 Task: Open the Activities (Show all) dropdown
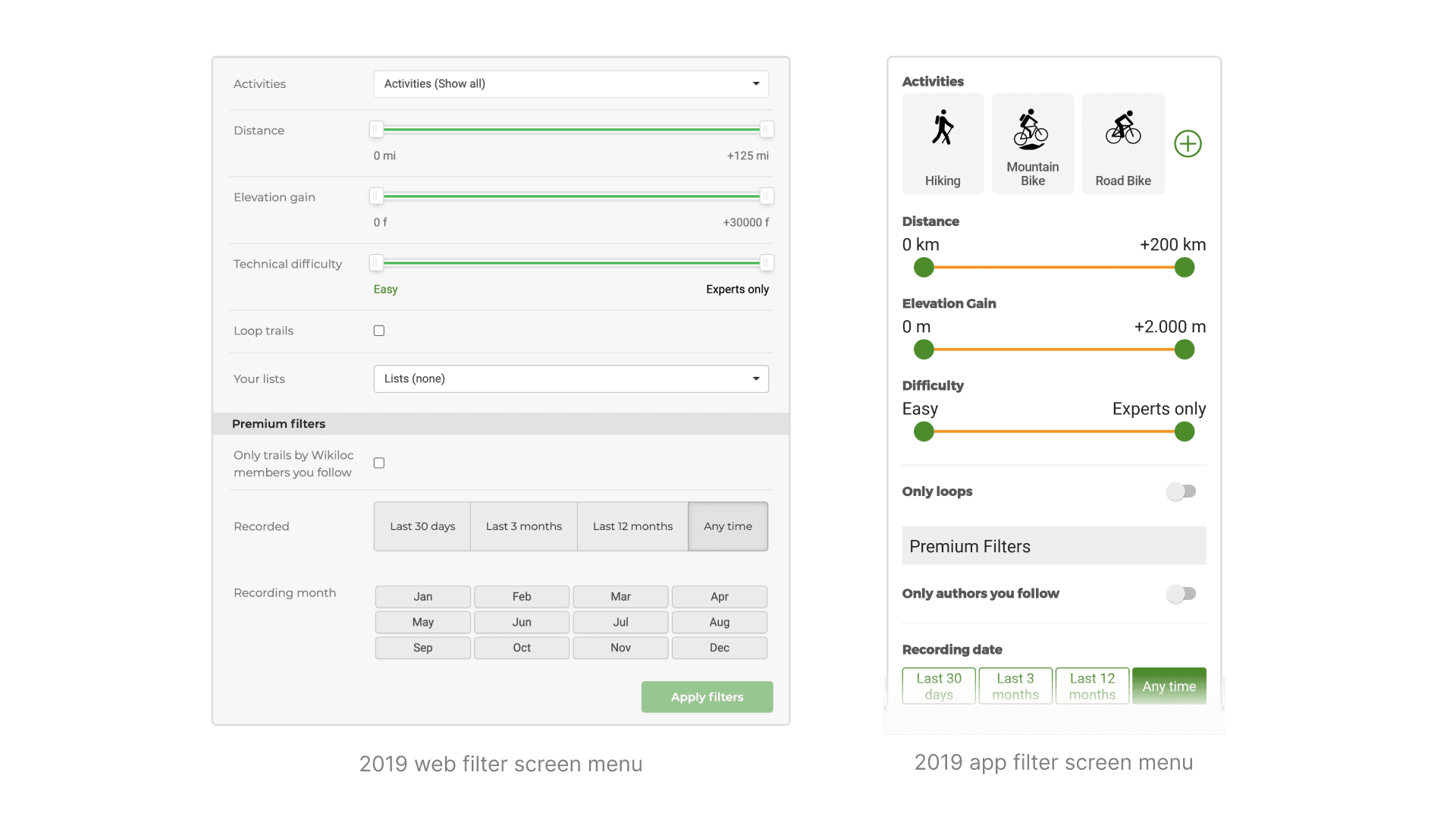pos(571,84)
